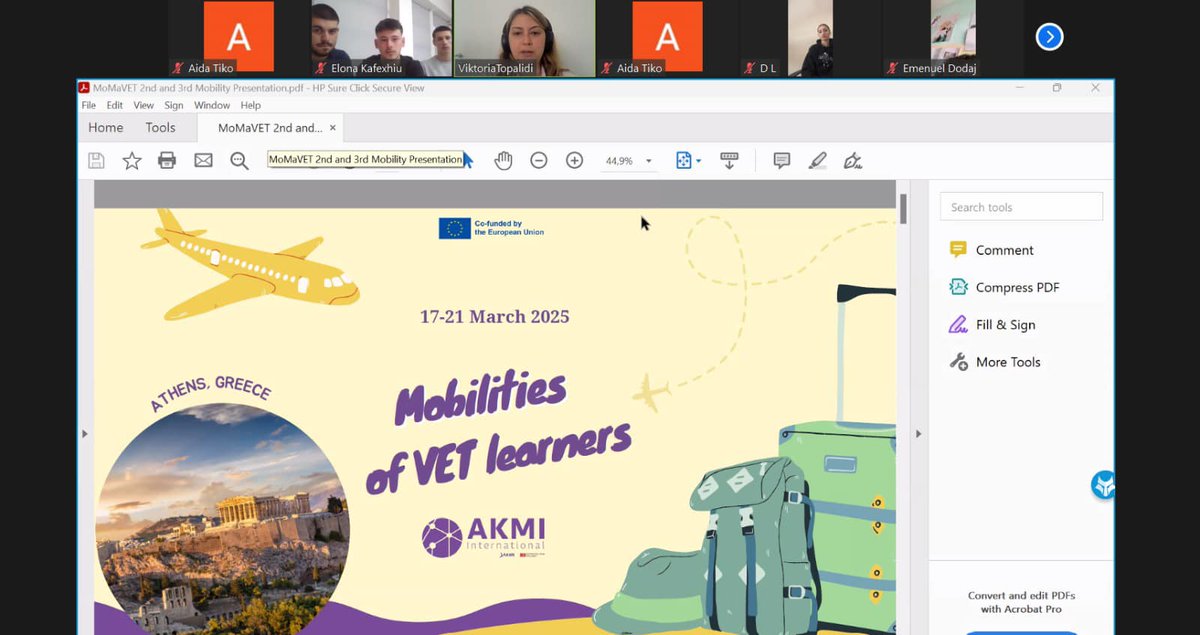This screenshot has width=1200, height=635.
Task: Click the Compress PDF teal icon
Action: coord(958,287)
